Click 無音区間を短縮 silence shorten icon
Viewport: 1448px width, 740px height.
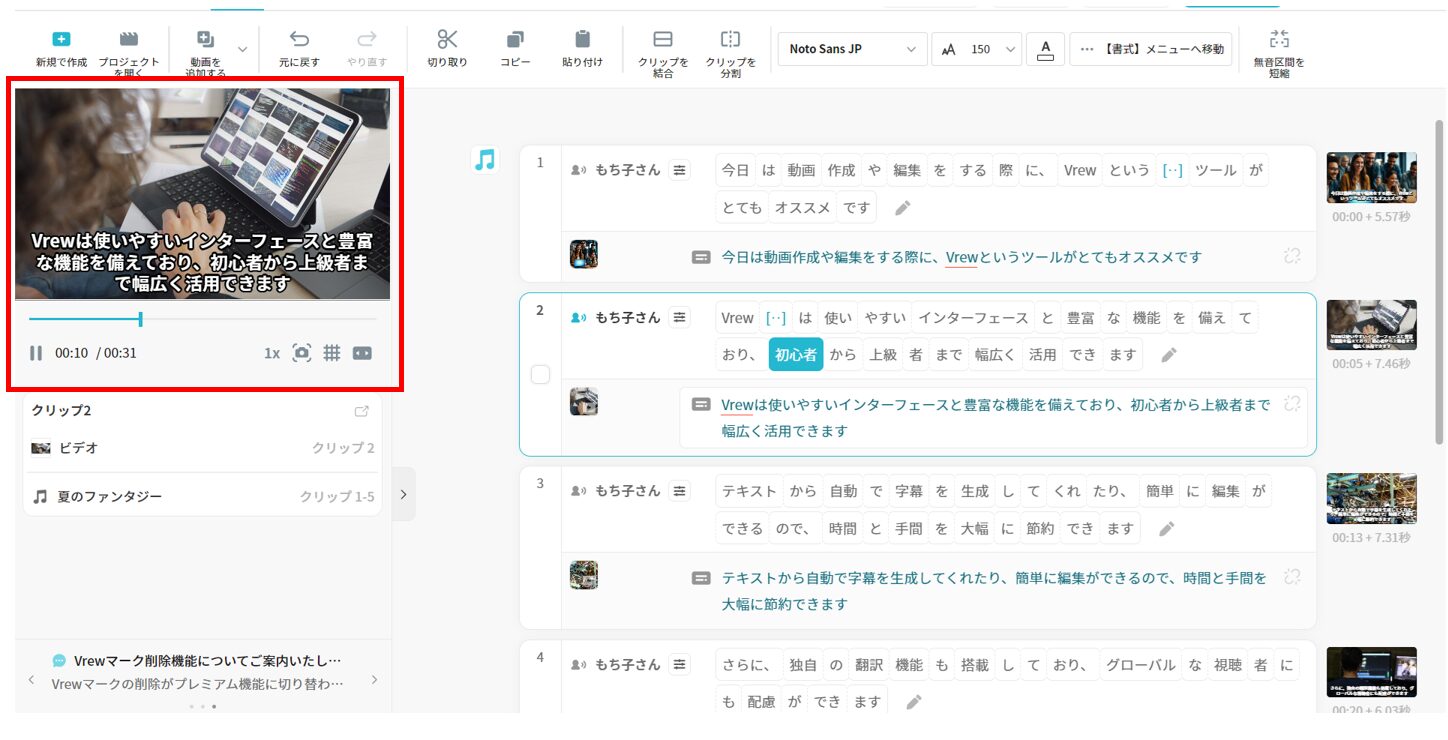click(x=1279, y=40)
